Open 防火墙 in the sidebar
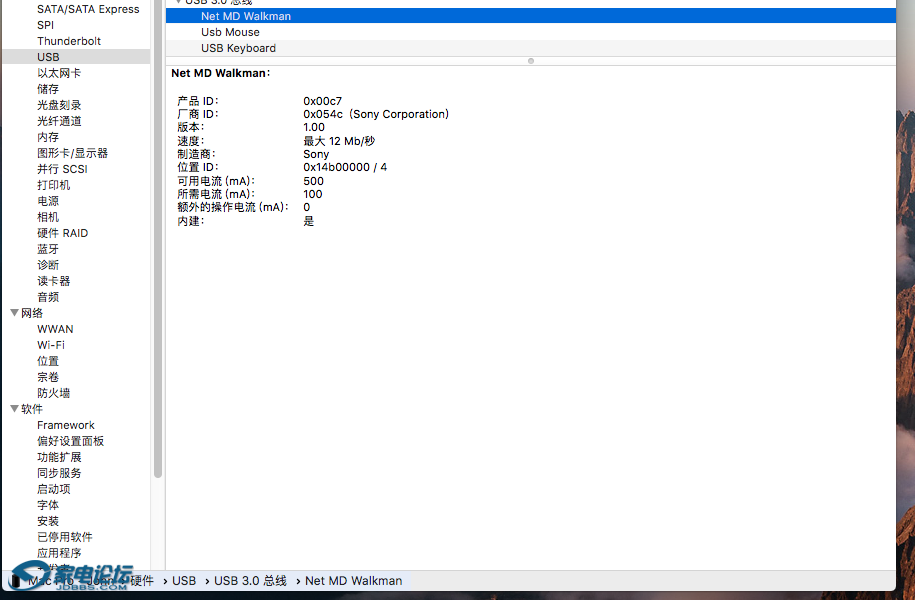The width and height of the screenshot is (915, 600). click(x=54, y=393)
